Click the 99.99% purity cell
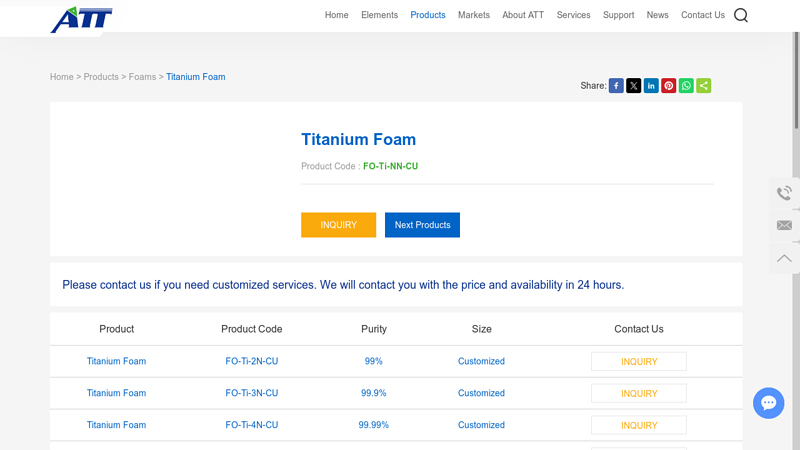The image size is (800, 450). tap(373, 425)
